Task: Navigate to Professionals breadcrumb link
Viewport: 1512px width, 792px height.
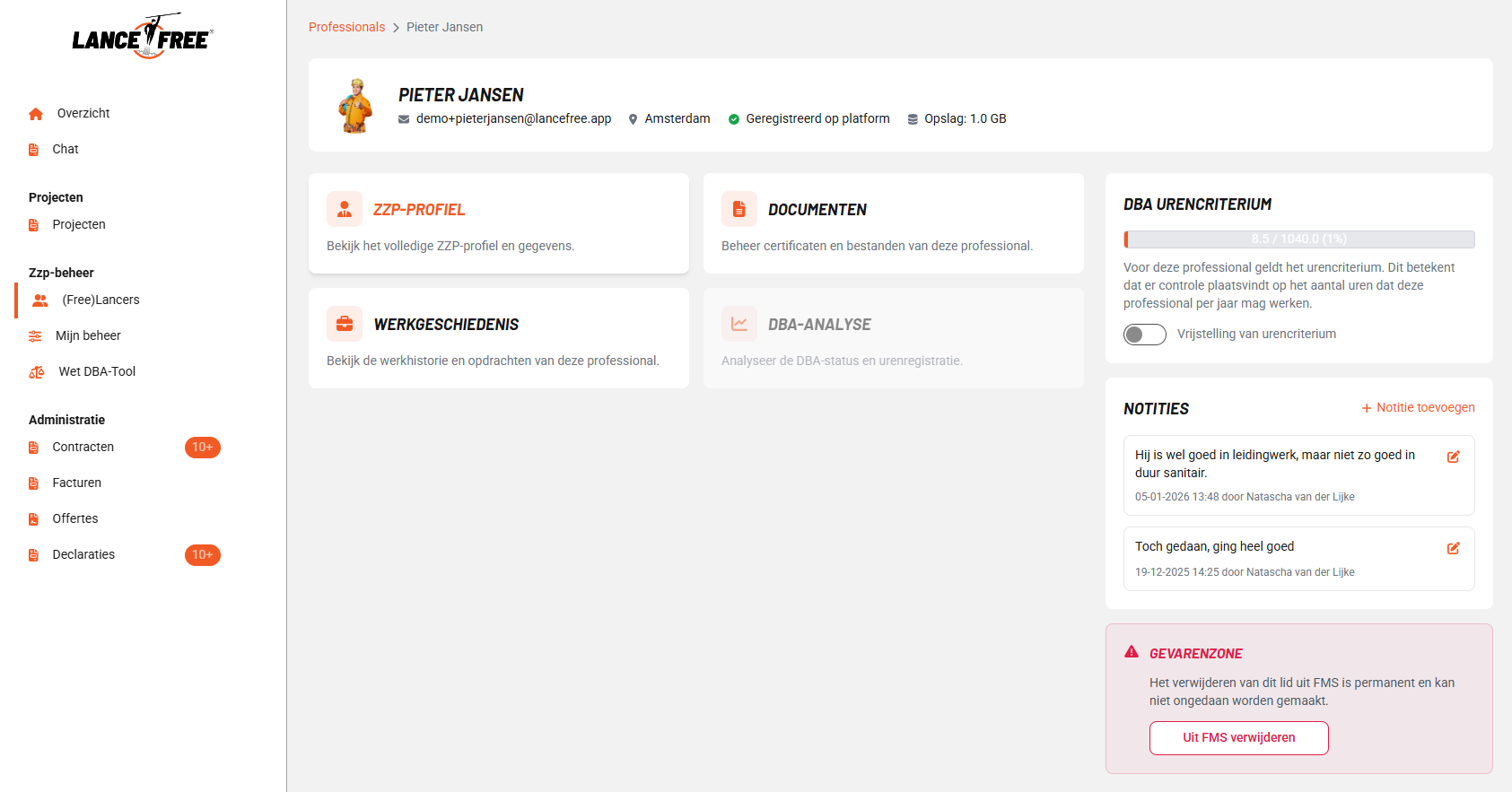Action: click(346, 28)
